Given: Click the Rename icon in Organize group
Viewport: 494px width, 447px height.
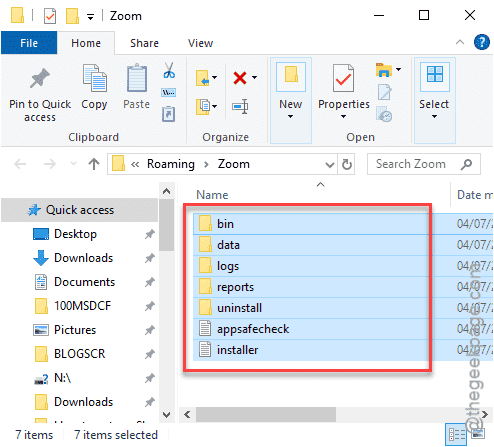Looking at the screenshot, I should 240,107.
